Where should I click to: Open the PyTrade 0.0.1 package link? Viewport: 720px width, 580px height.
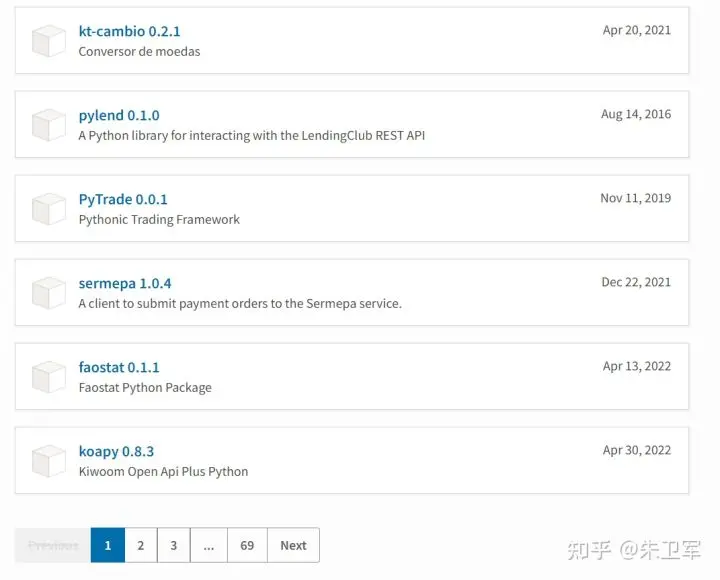123,199
